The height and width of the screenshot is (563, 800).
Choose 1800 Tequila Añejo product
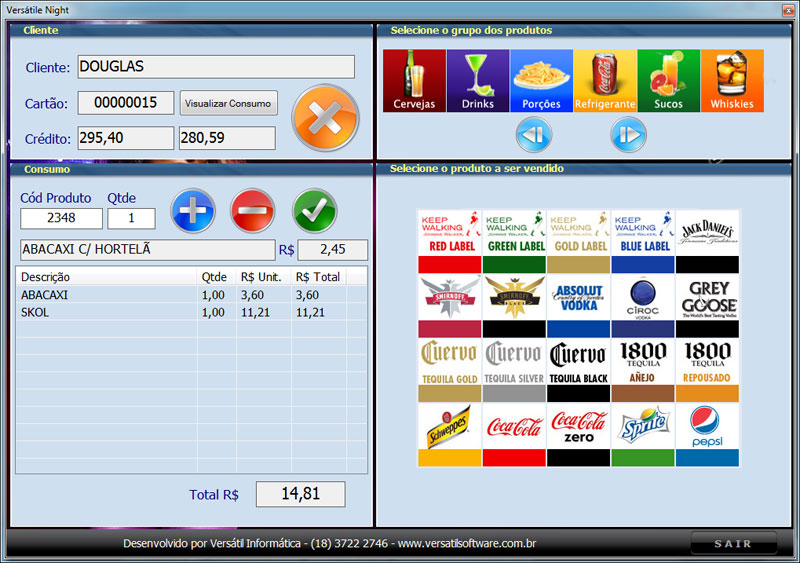click(x=642, y=370)
